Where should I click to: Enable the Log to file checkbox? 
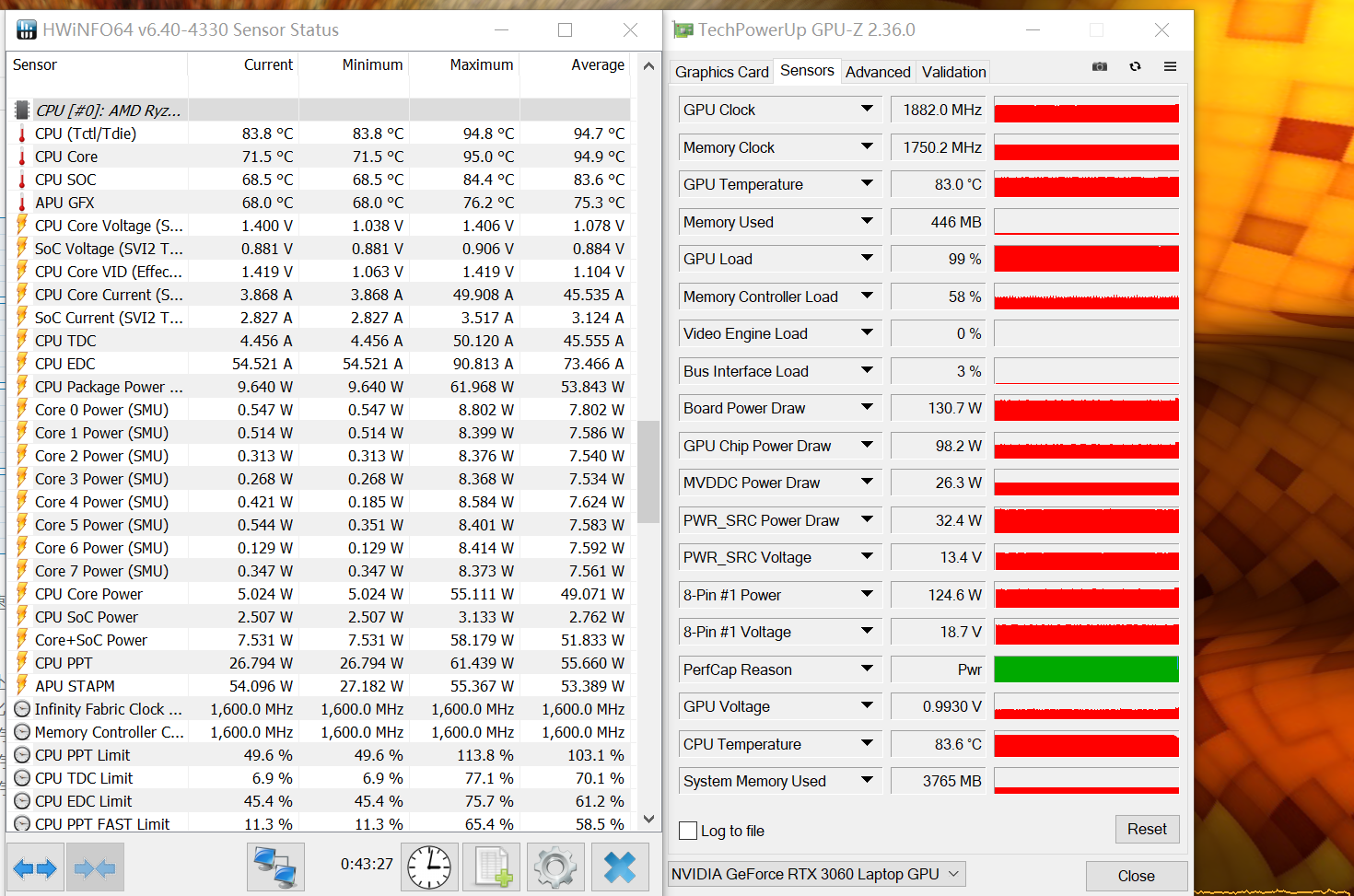tap(688, 831)
